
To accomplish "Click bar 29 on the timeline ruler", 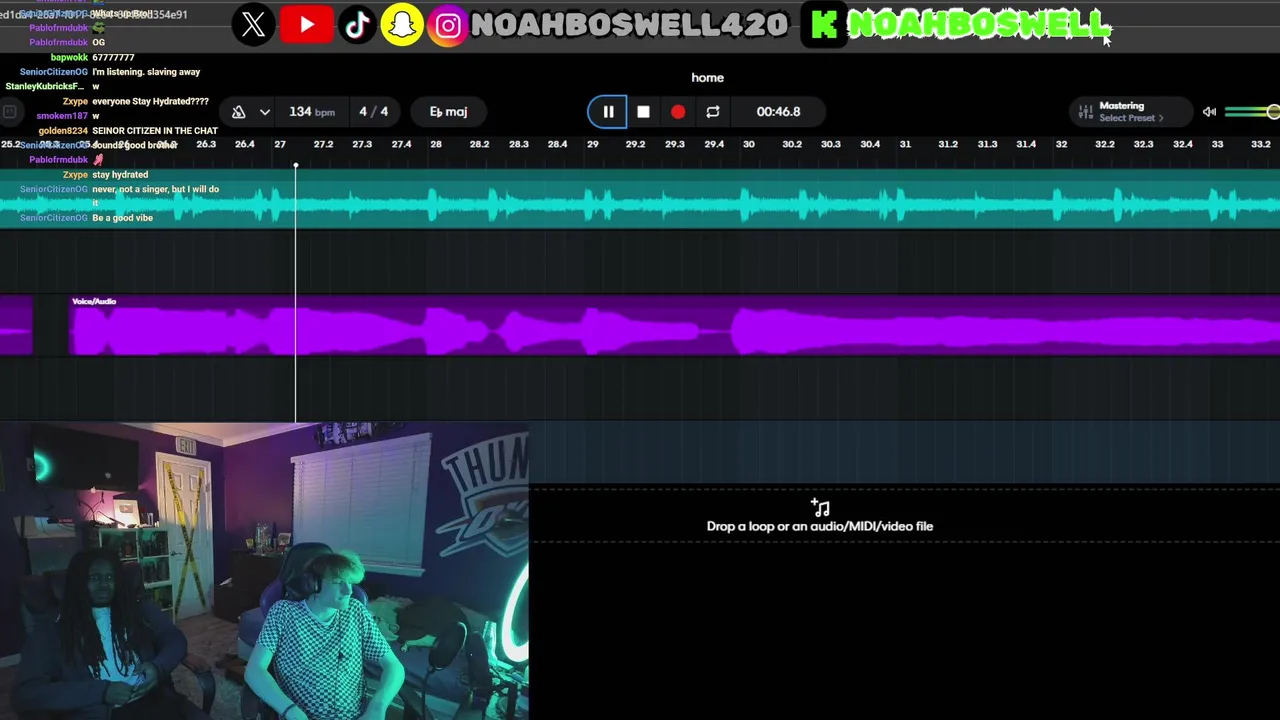I will coord(592,144).
